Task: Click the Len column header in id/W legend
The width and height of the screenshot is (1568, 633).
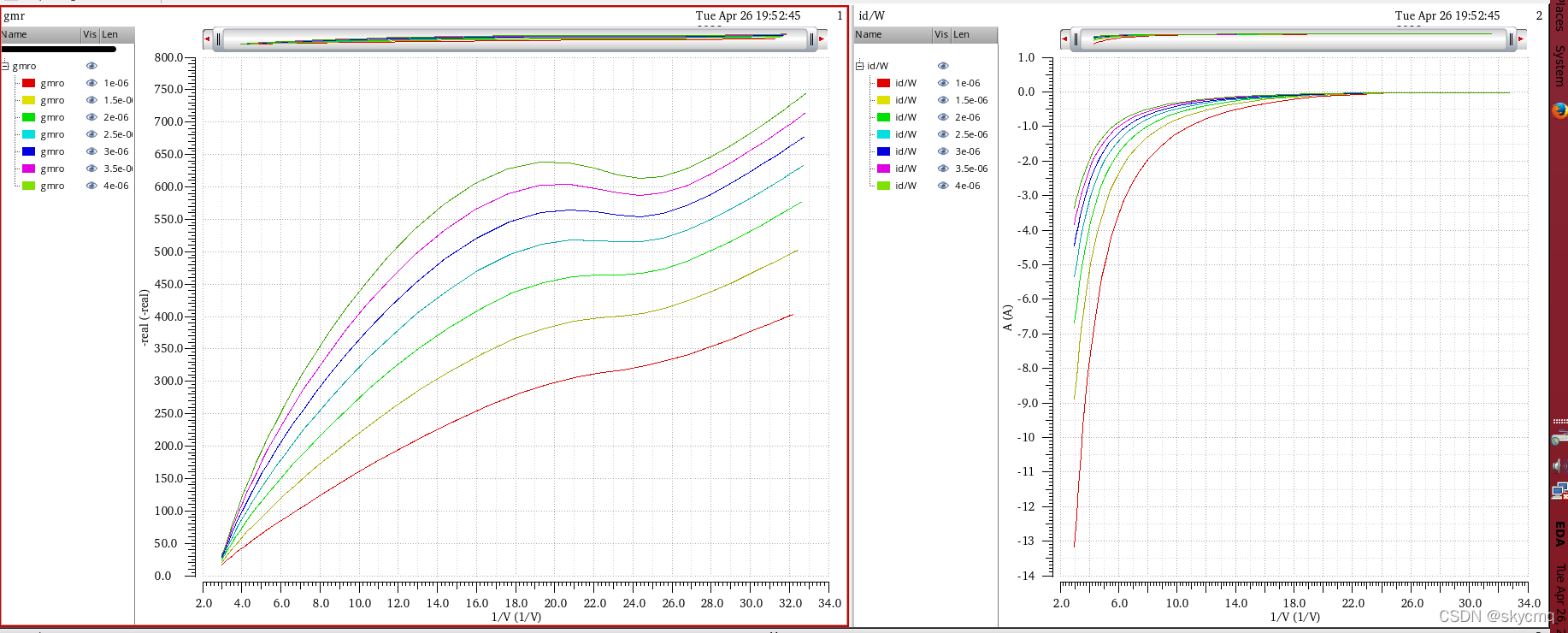Action: click(974, 35)
